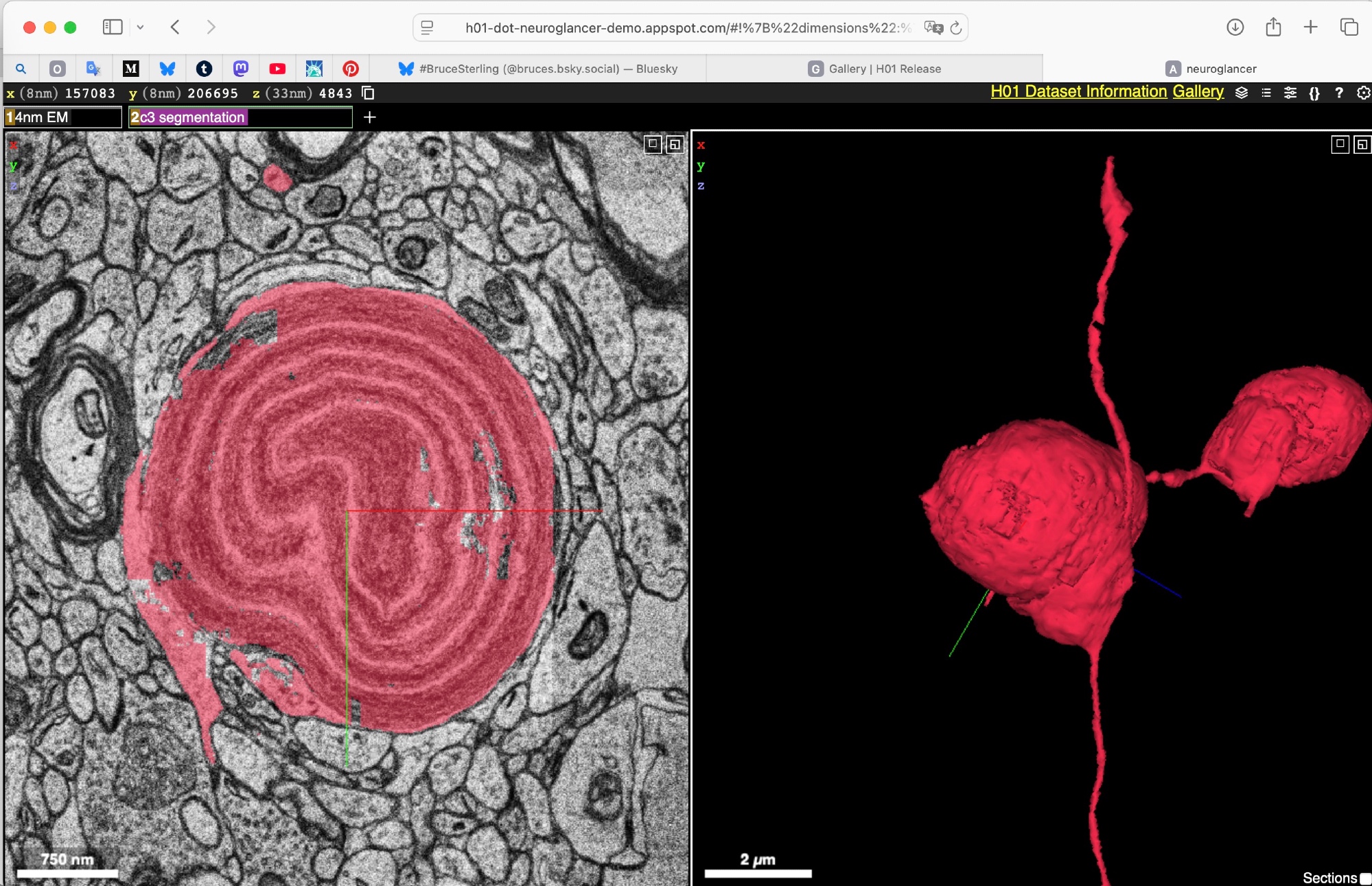Switch to the BruceSterling Bluesky tab
Viewport: 1372px width, 886px height.
[537, 69]
